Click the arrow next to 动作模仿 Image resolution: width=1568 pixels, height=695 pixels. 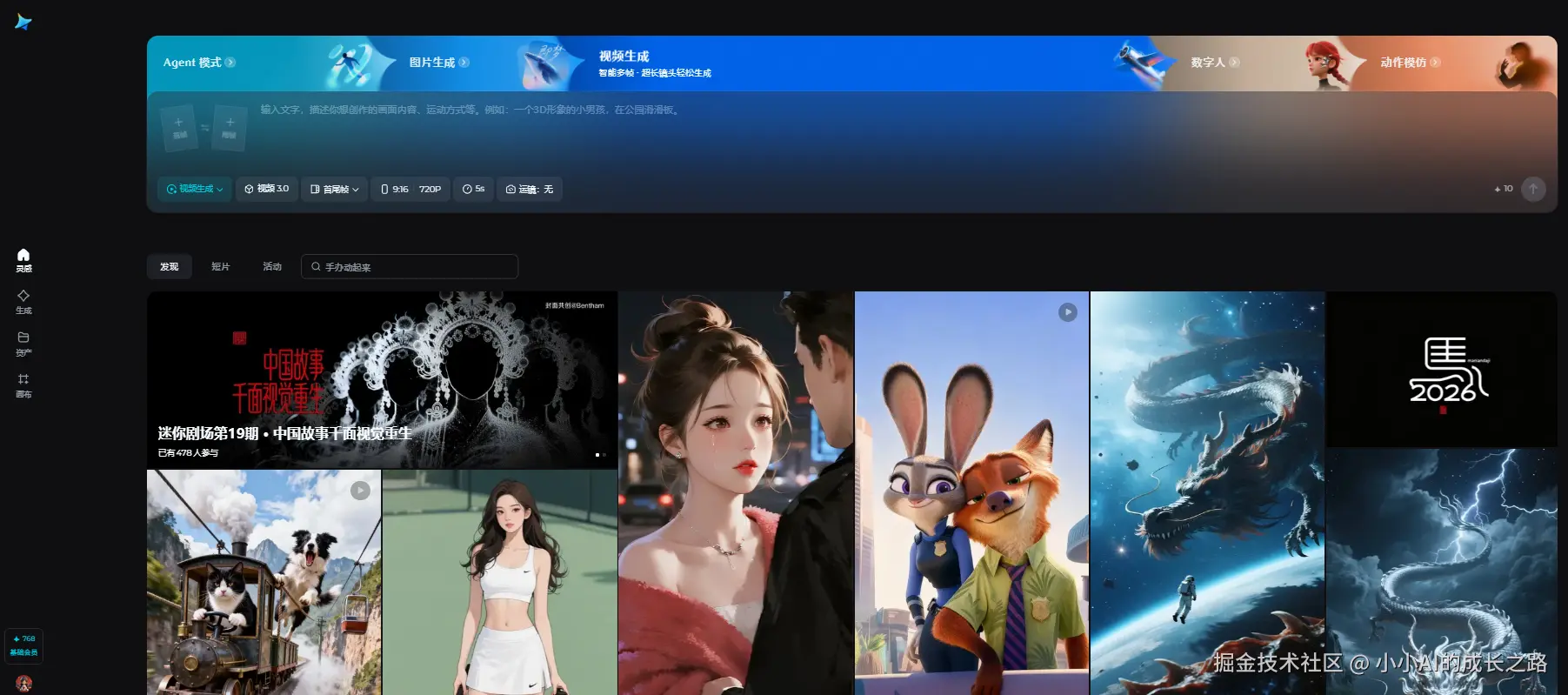click(1436, 63)
